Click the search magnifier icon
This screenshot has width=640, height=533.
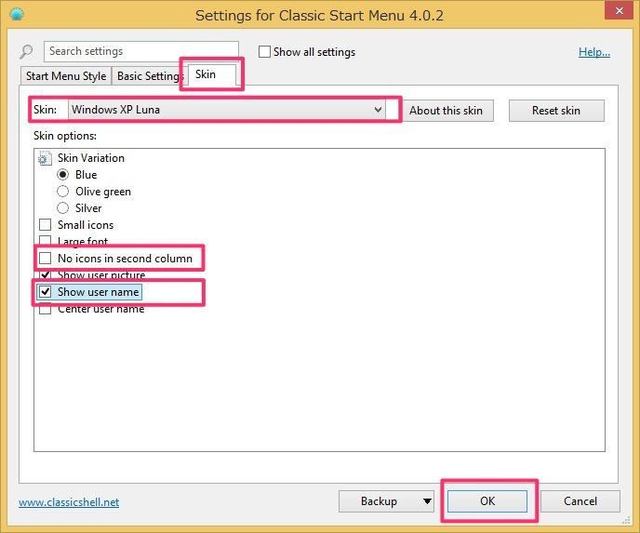tap(27, 52)
